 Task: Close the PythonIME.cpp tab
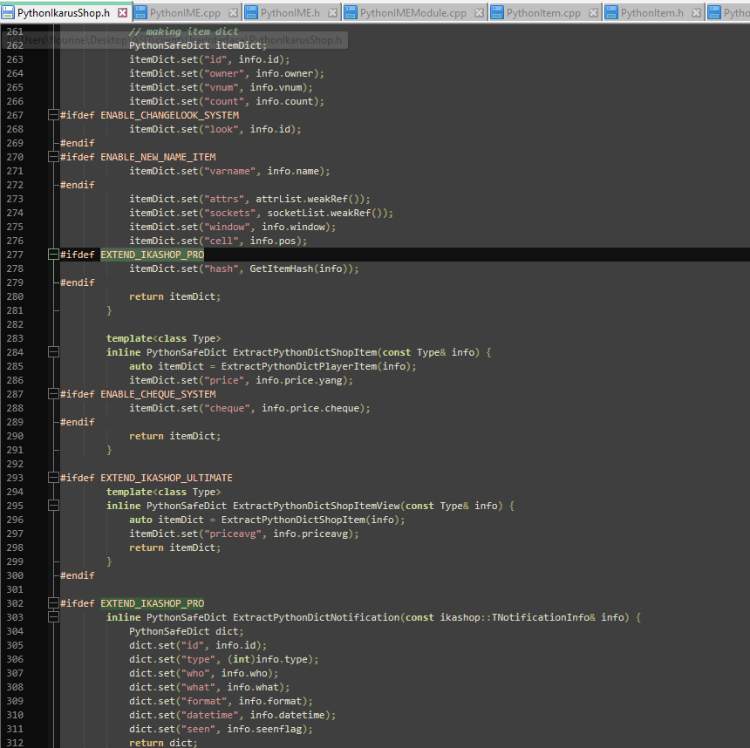coord(233,13)
